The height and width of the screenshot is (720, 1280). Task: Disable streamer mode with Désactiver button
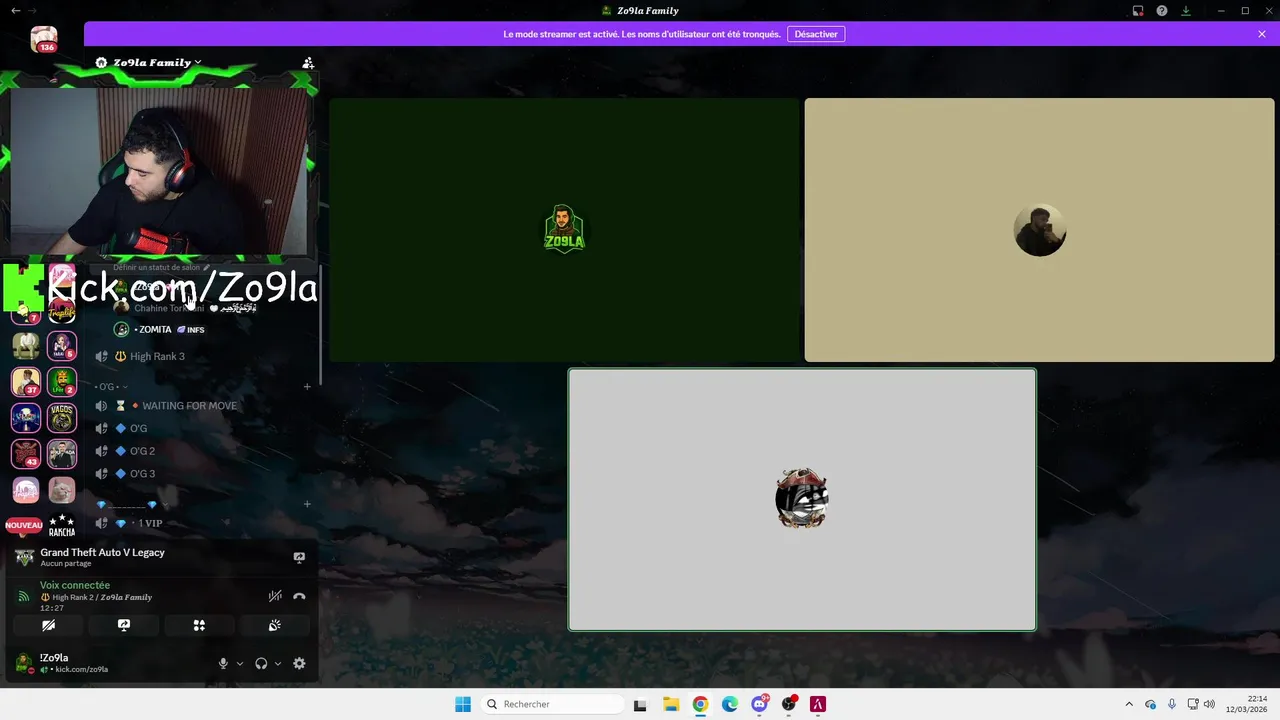pos(816,34)
